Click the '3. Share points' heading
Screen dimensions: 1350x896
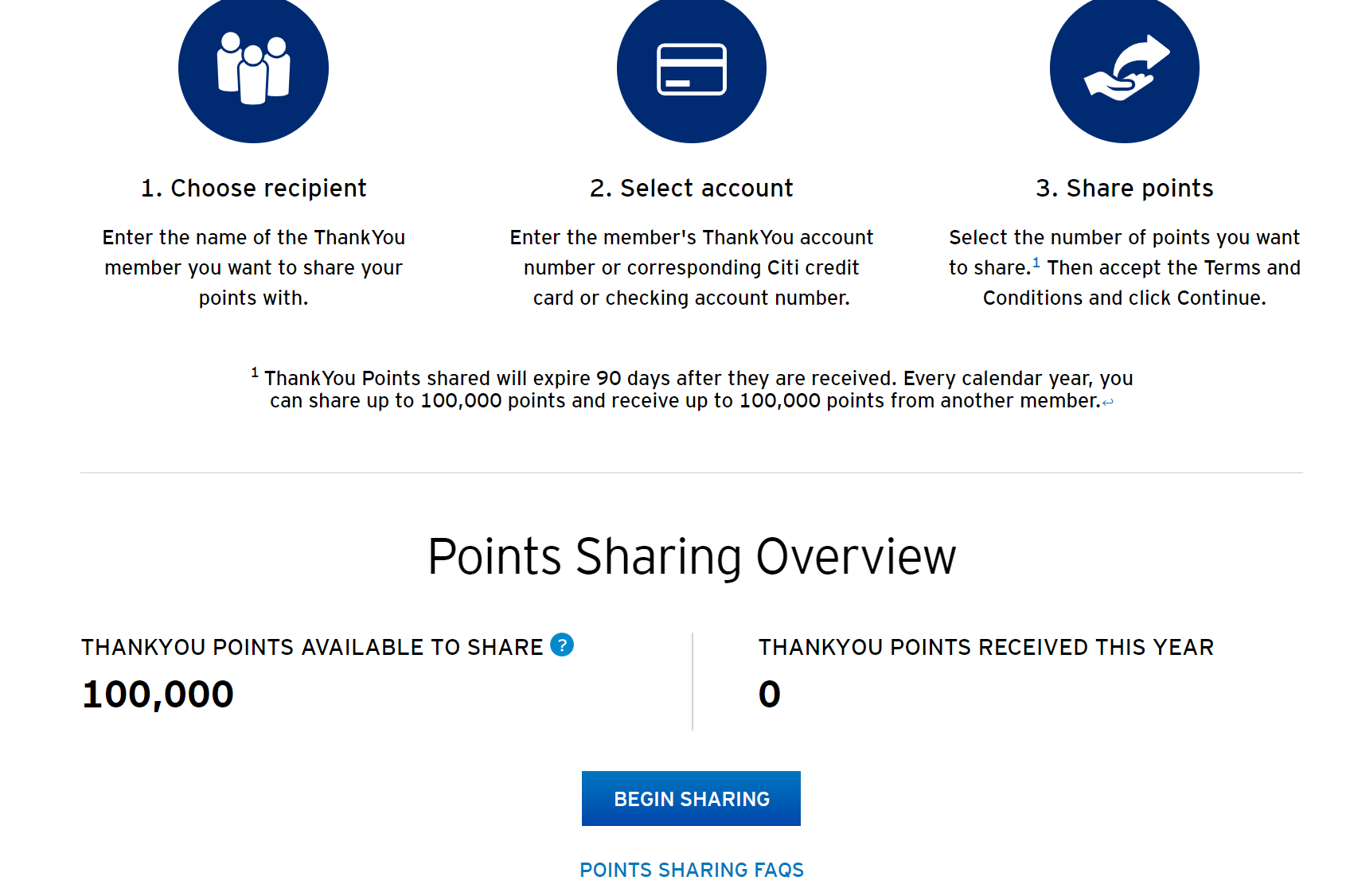click(x=1125, y=188)
